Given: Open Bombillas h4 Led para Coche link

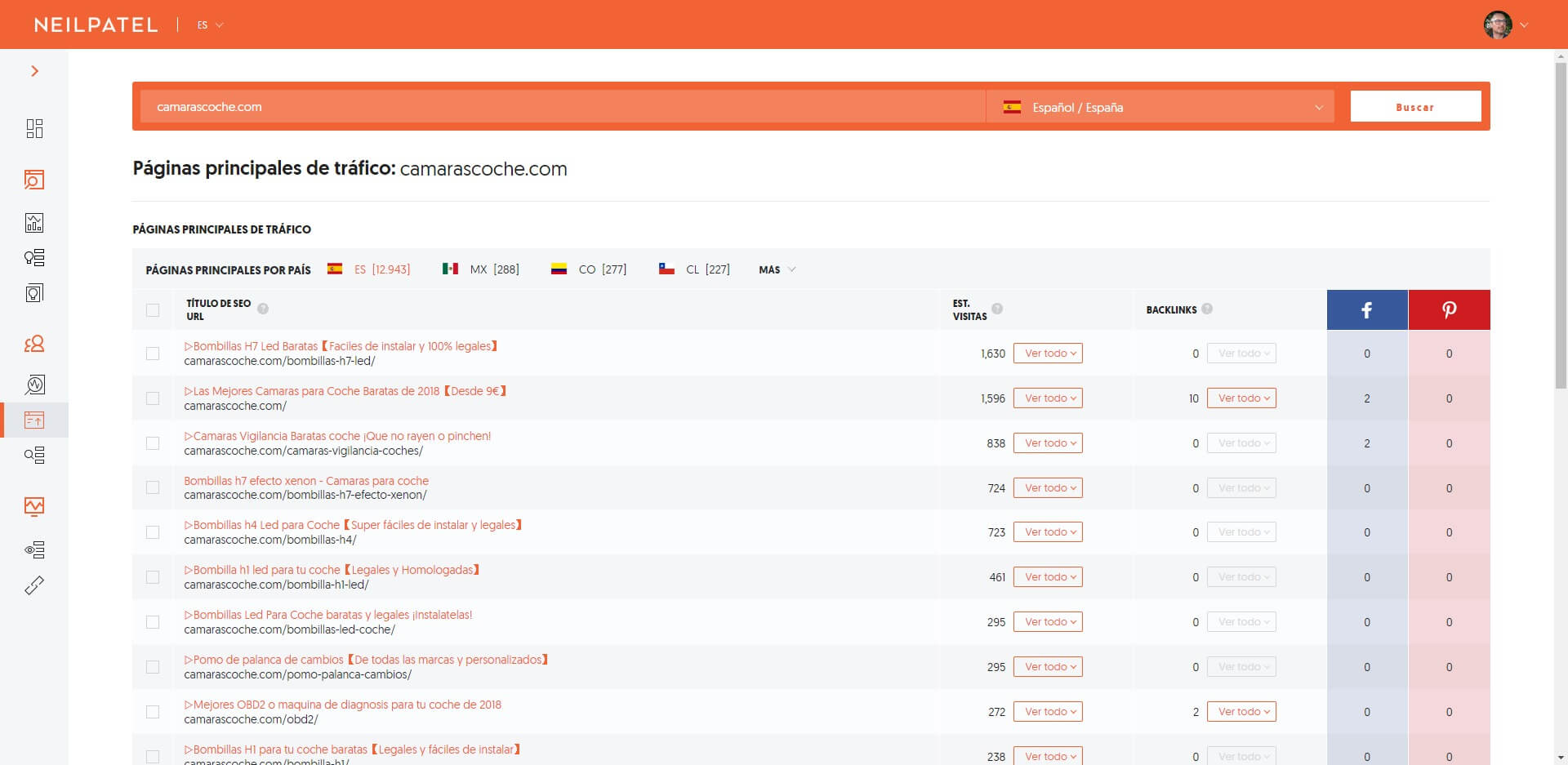Looking at the screenshot, I should pyautogui.click(x=353, y=525).
